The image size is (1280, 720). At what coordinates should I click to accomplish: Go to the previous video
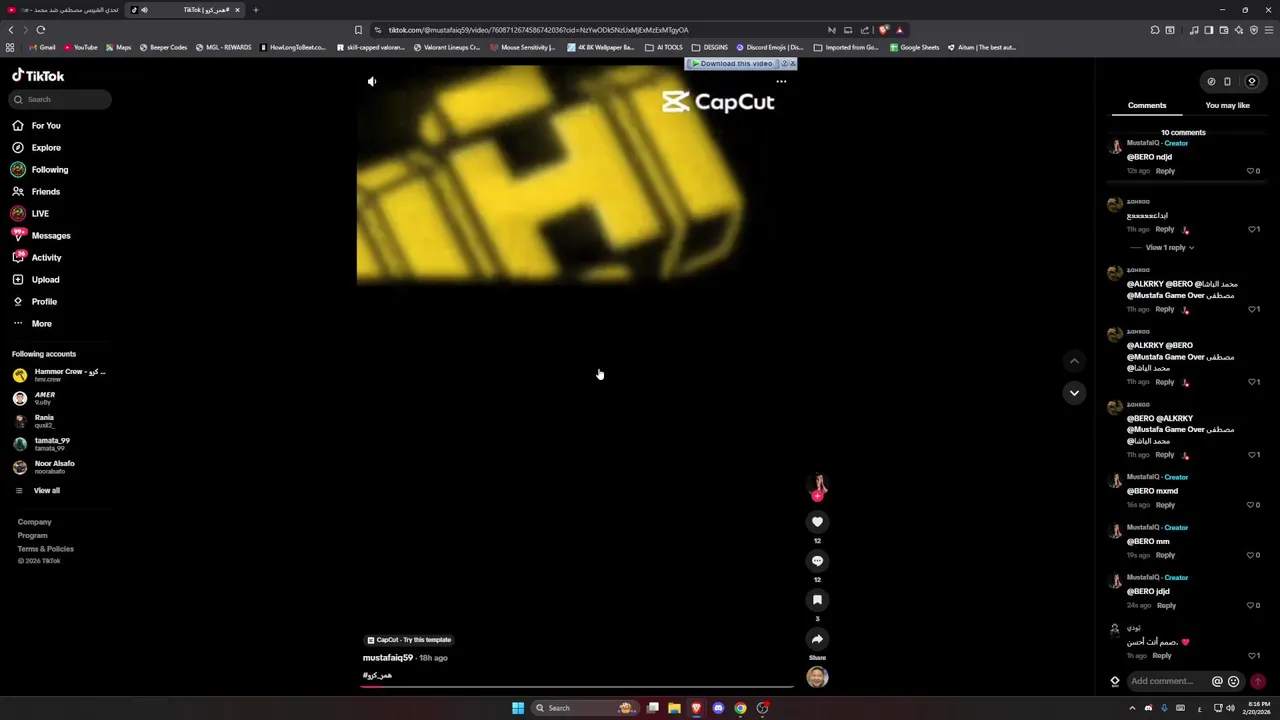(1074, 361)
